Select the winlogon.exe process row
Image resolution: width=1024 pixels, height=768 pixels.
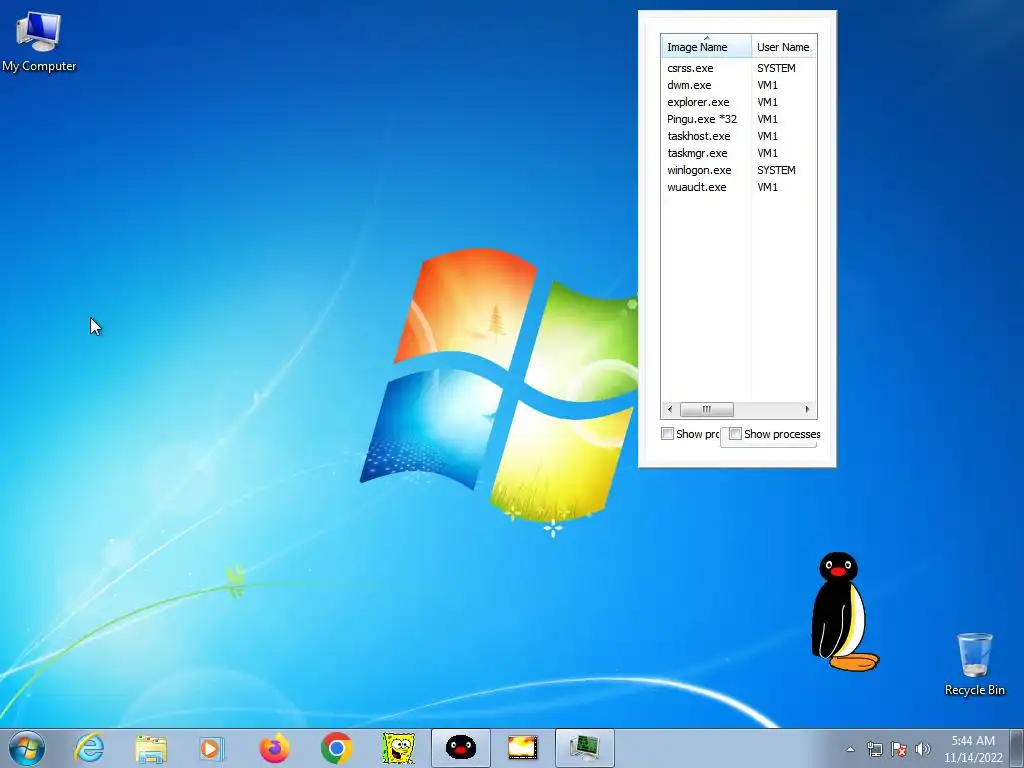click(739, 170)
